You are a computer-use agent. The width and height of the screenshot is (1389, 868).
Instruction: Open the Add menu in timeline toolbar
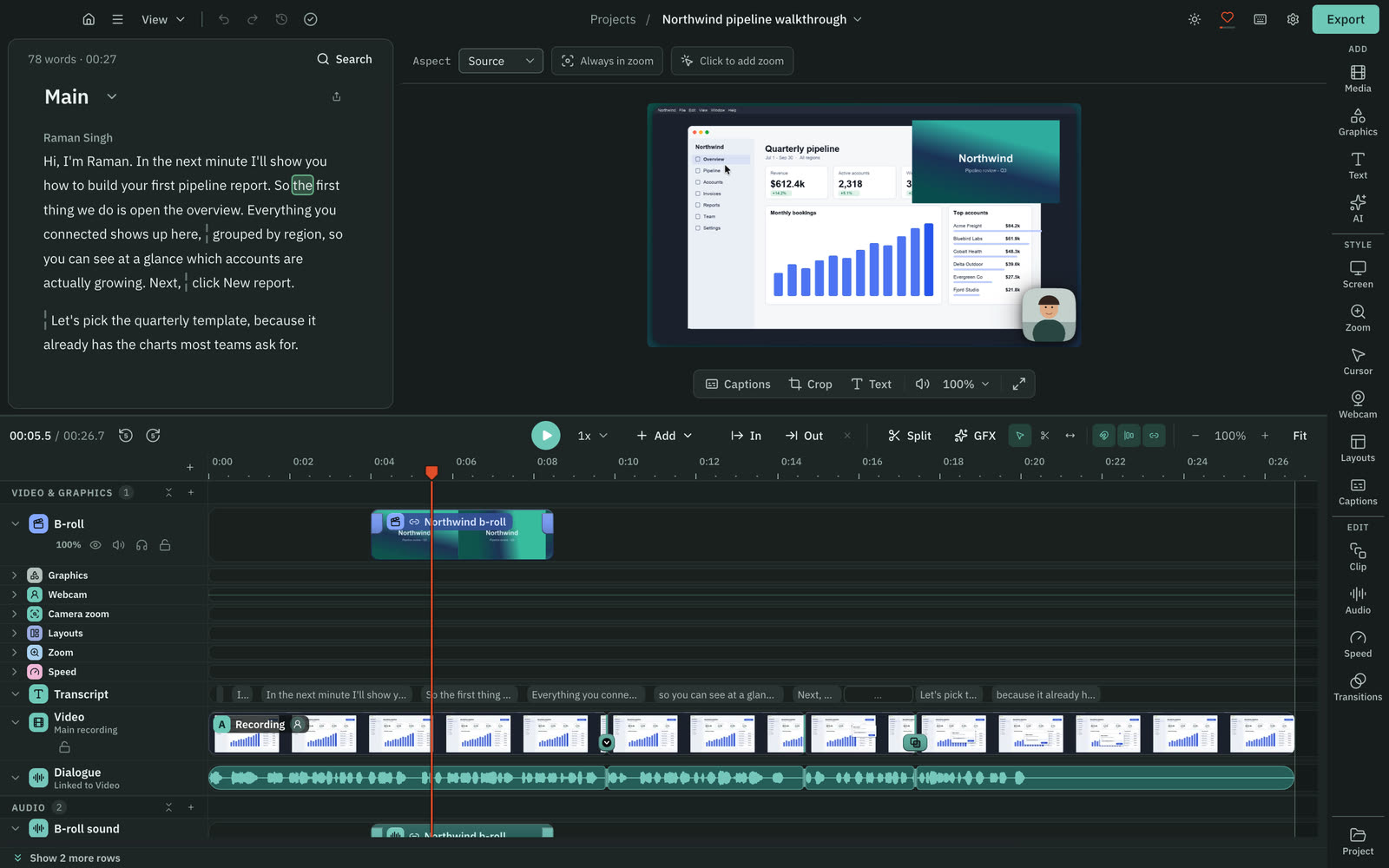tap(664, 436)
